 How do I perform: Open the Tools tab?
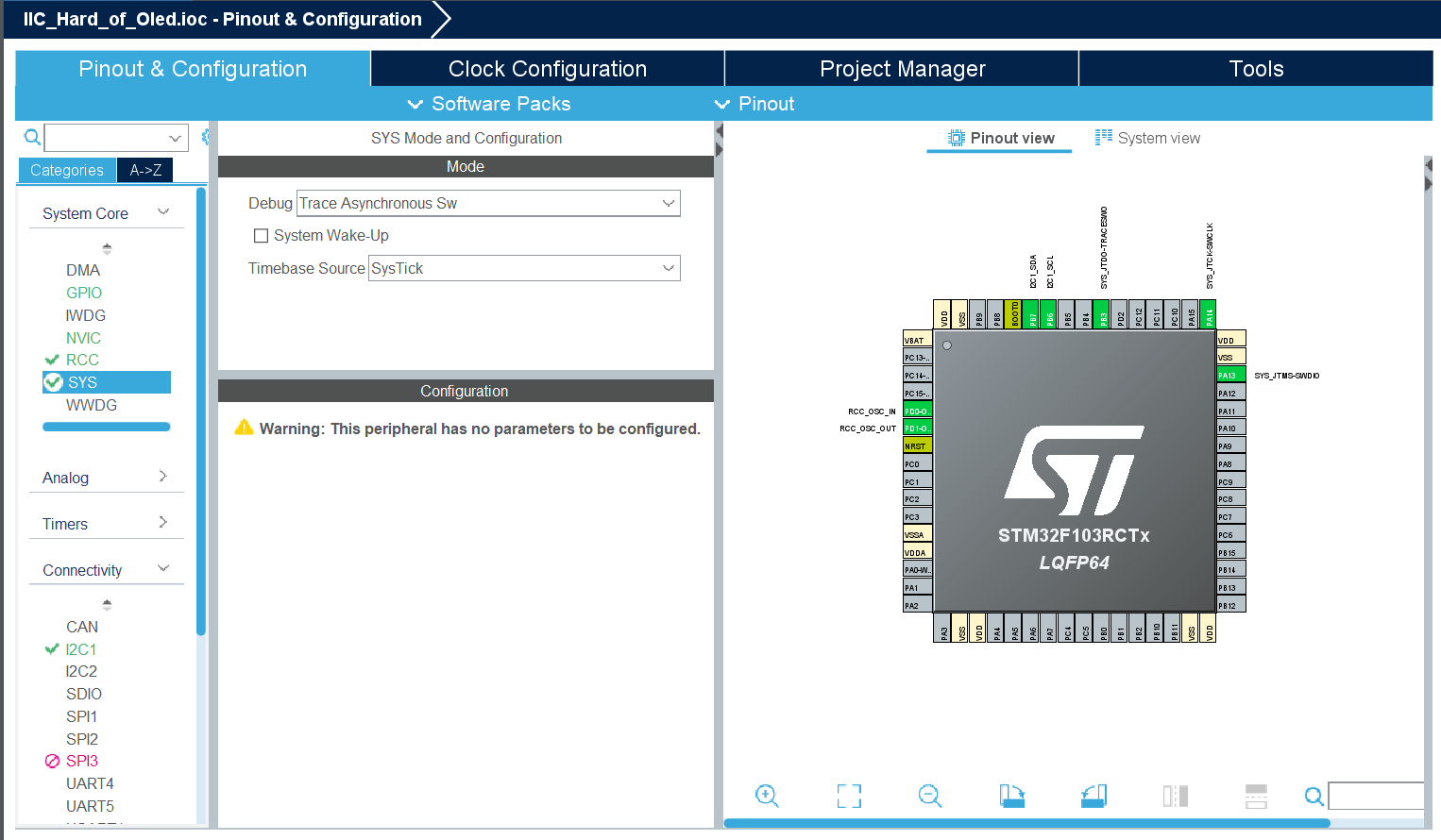pos(1256,69)
